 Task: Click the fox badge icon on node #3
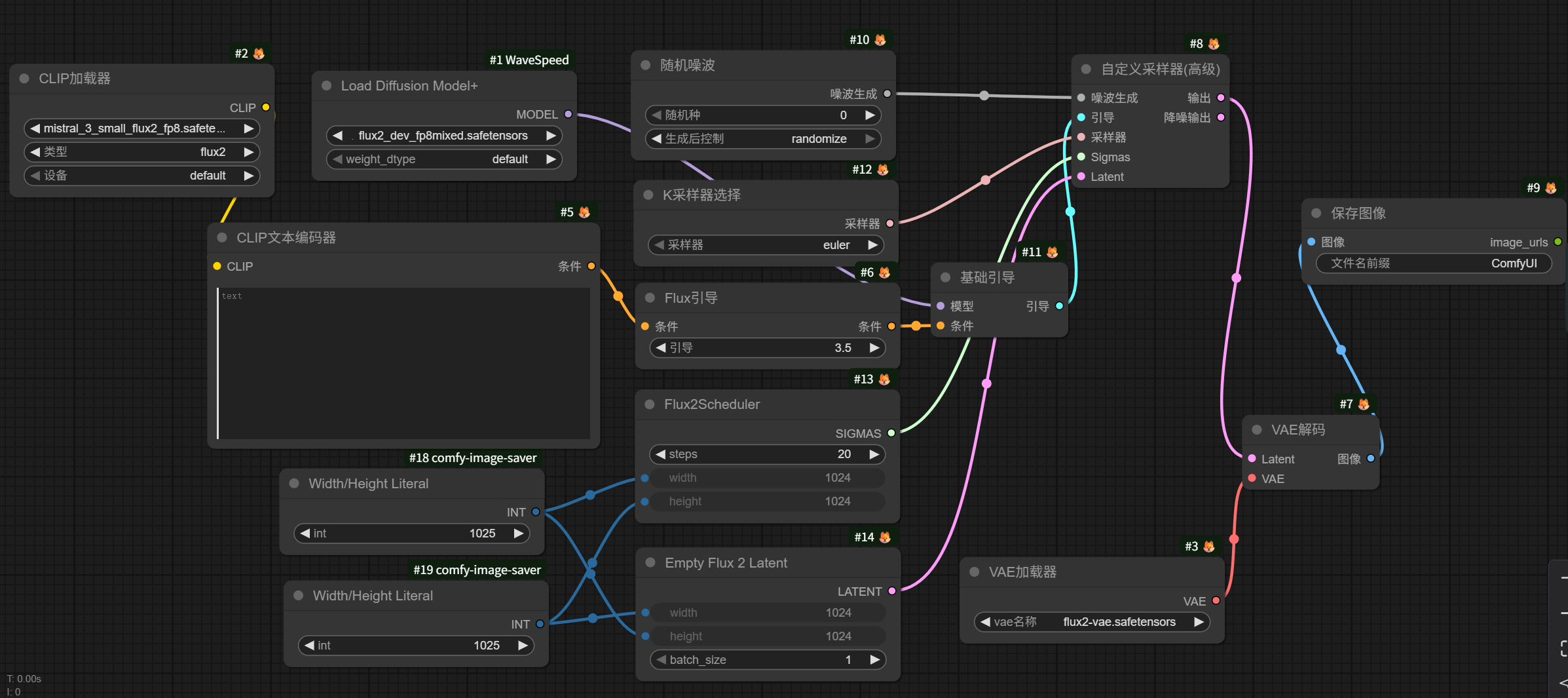coord(1209,547)
